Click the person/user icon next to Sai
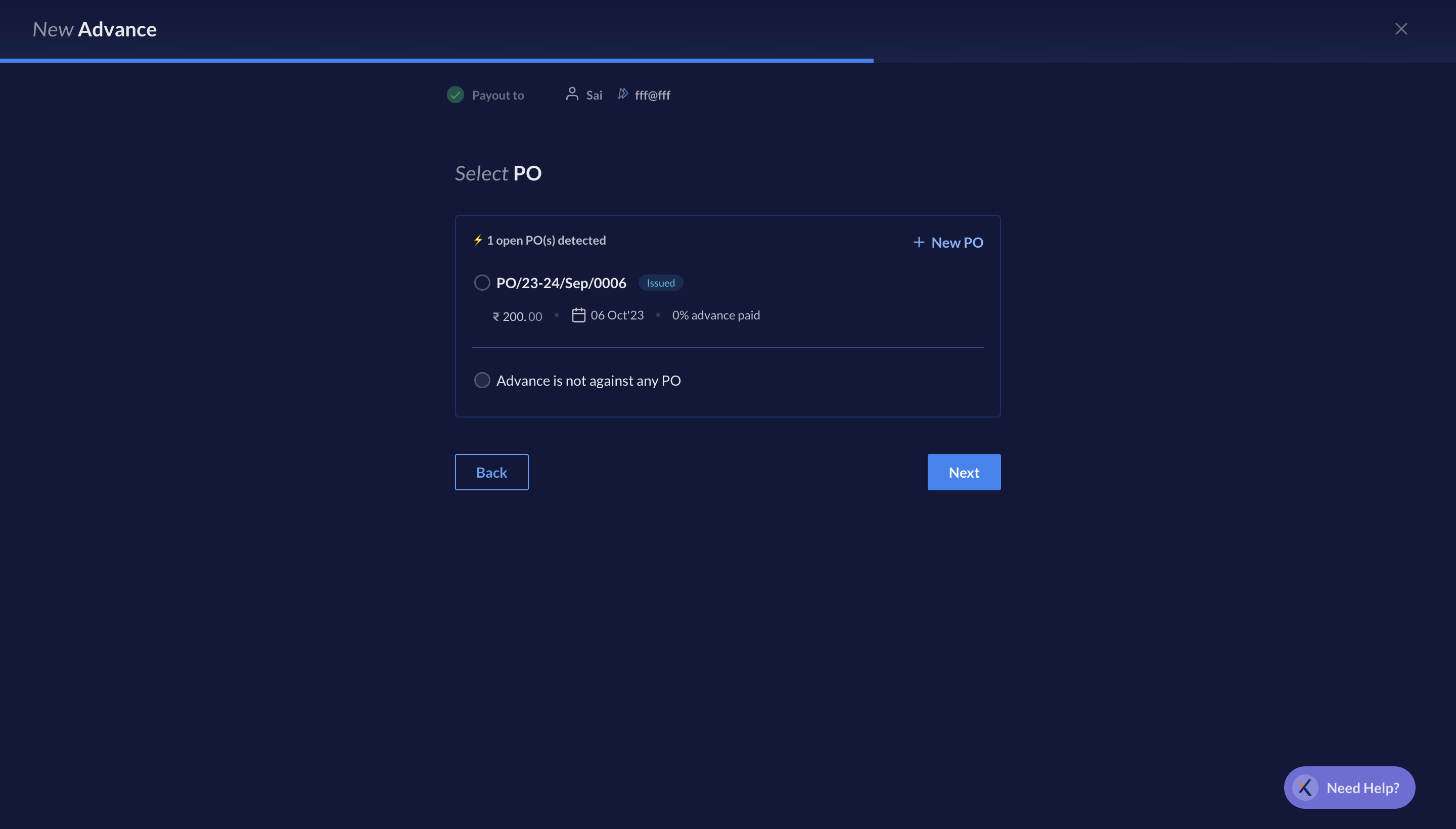This screenshot has height=829, width=1456. click(572, 94)
